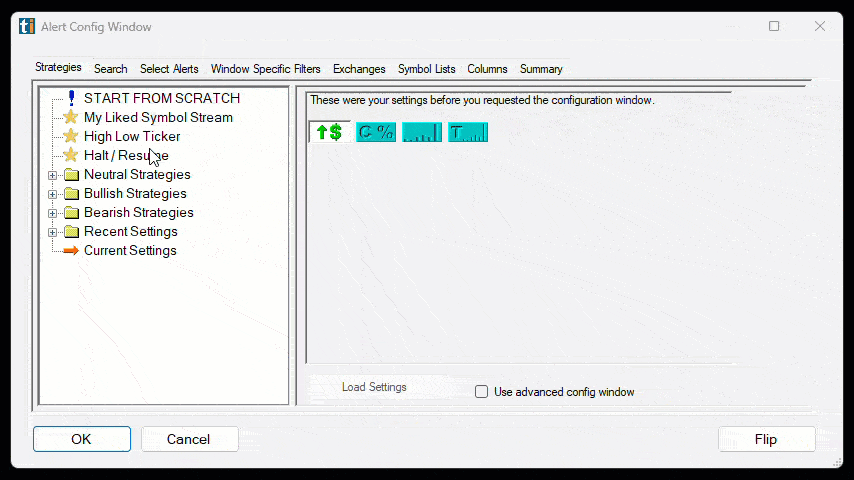Select the Bearish Strategies label
Screen dimensions: 854x480
[138, 212]
